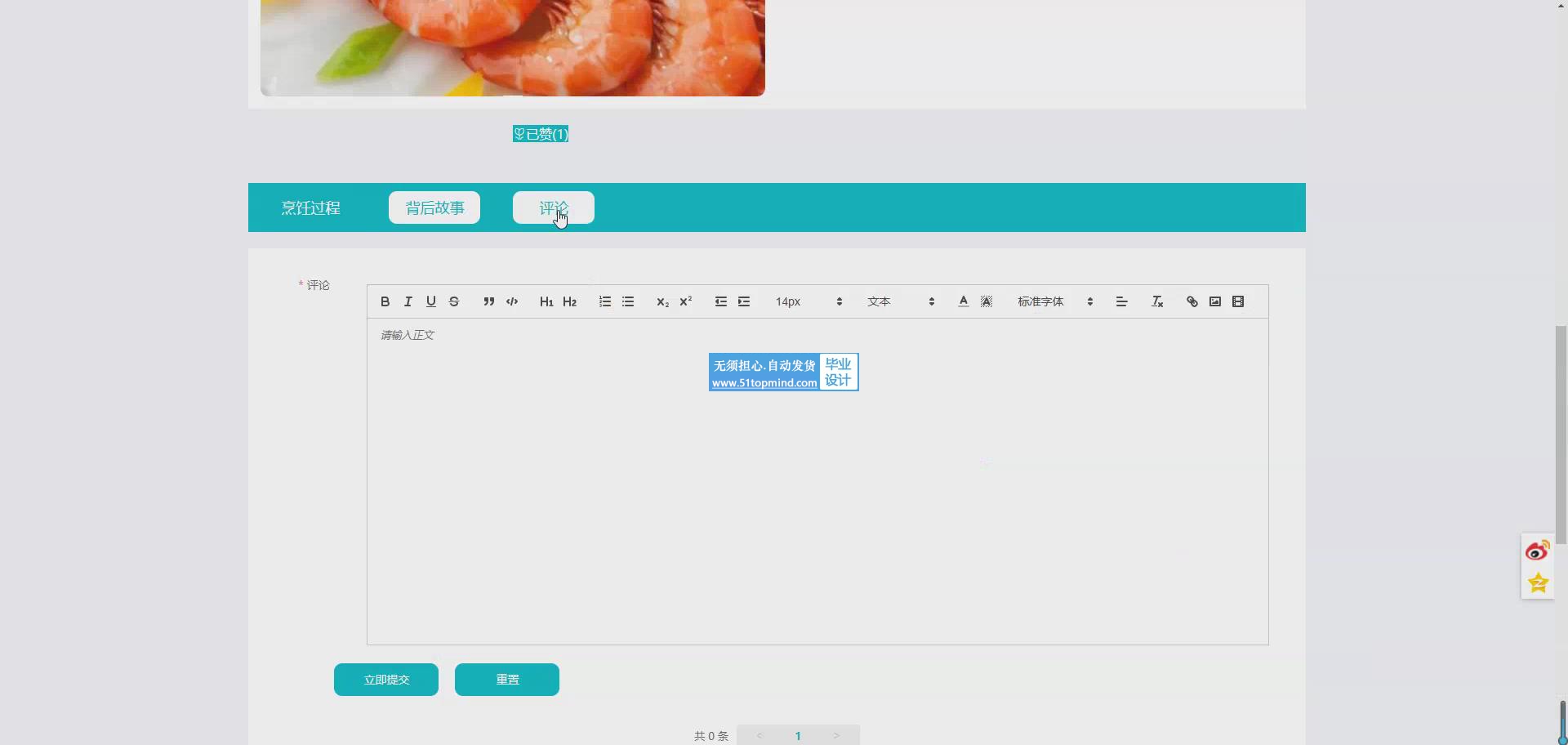Switch to the 背后故事 tab
Image resolution: width=1568 pixels, height=745 pixels.
click(434, 207)
